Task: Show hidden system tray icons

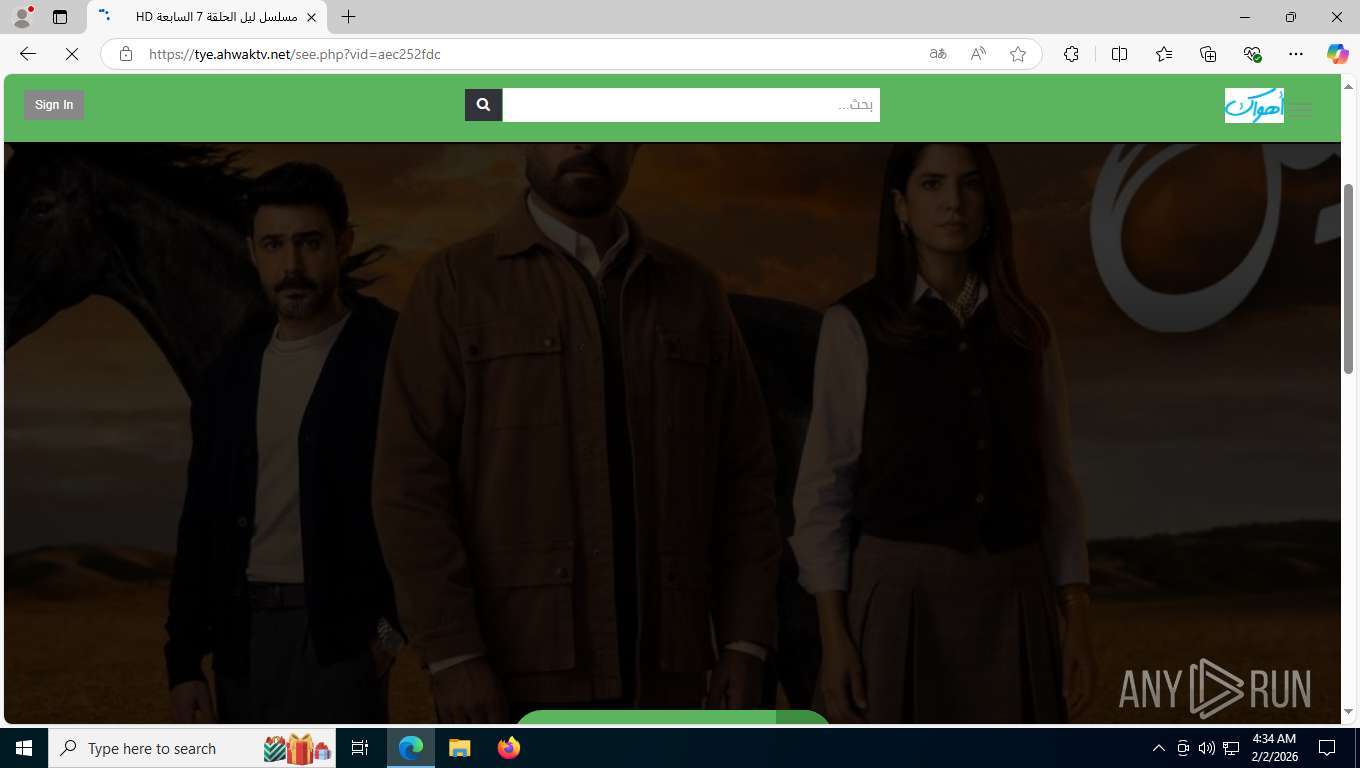Action: point(1159,748)
